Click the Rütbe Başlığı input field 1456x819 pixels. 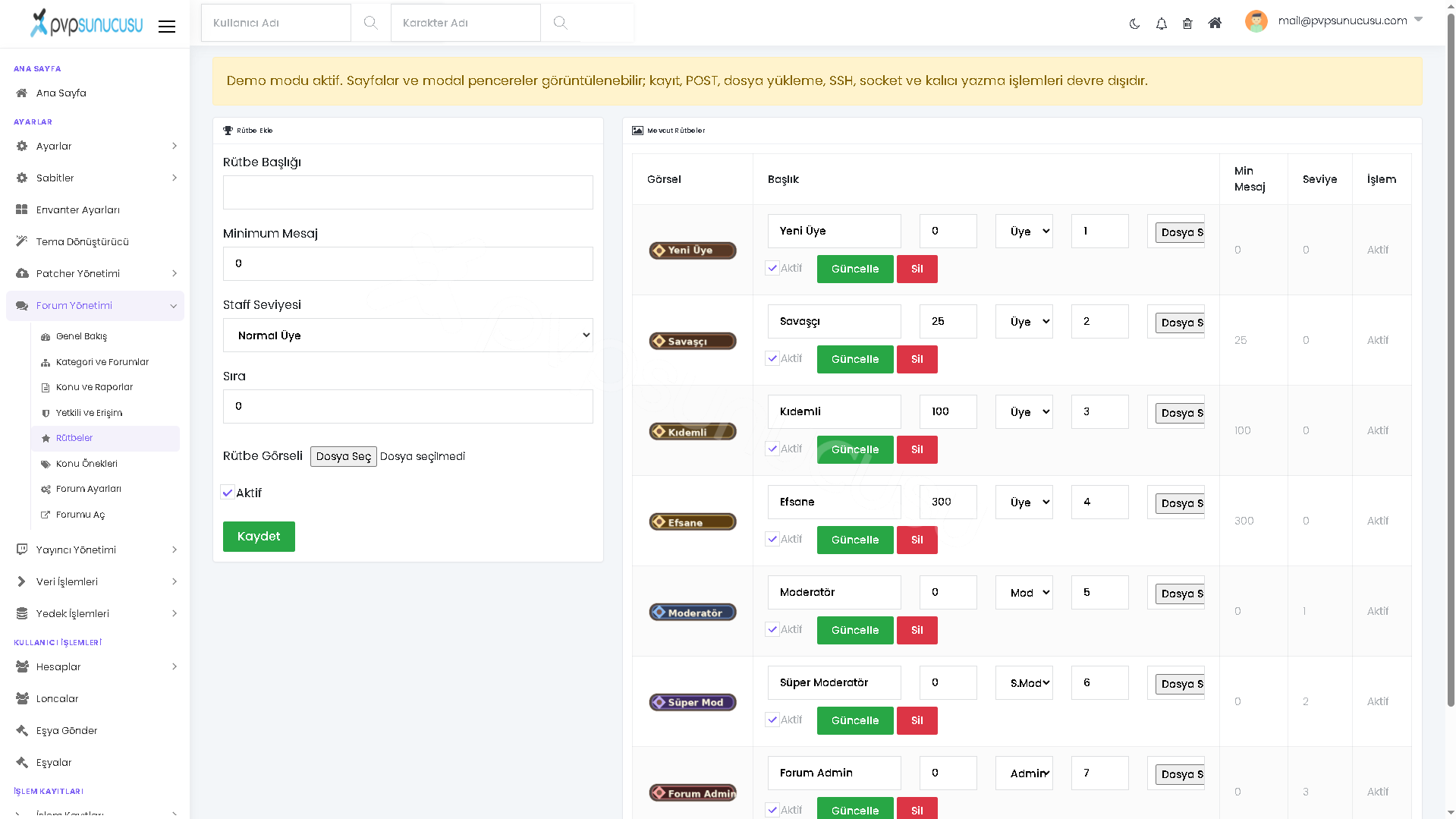click(408, 192)
